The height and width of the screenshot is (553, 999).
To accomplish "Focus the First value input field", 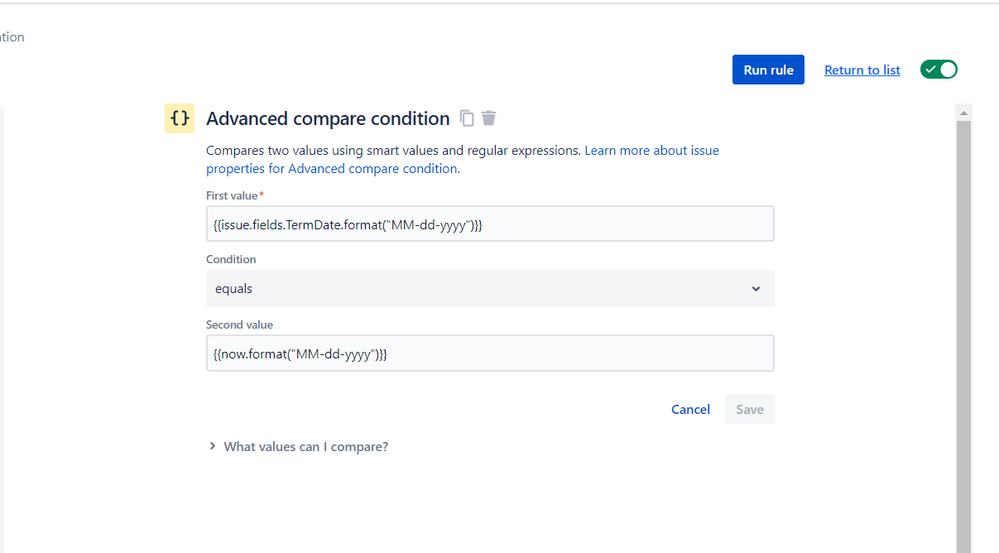I will pyautogui.click(x=490, y=224).
